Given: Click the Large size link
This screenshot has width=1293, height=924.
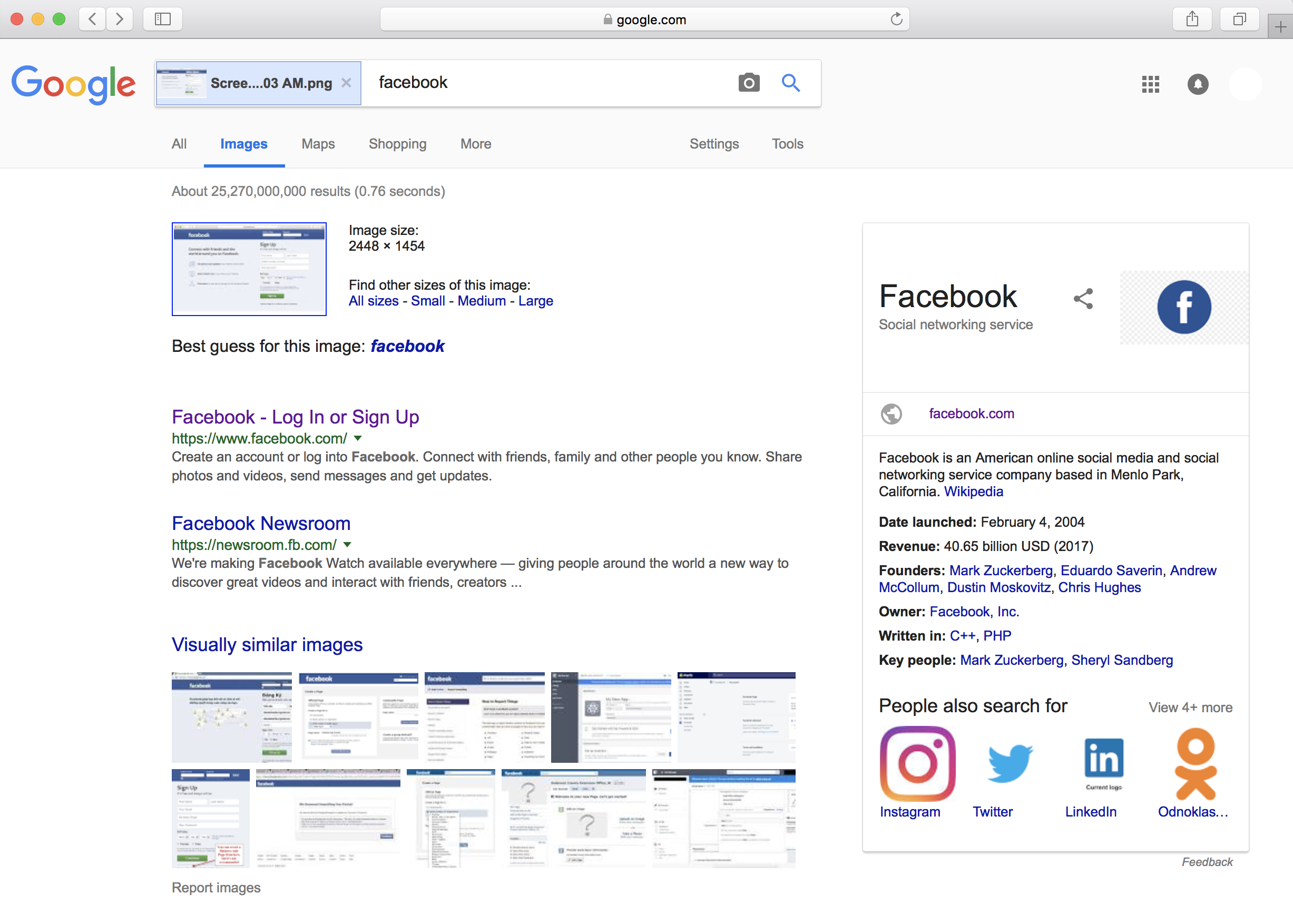Looking at the screenshot, I should 535,301.
